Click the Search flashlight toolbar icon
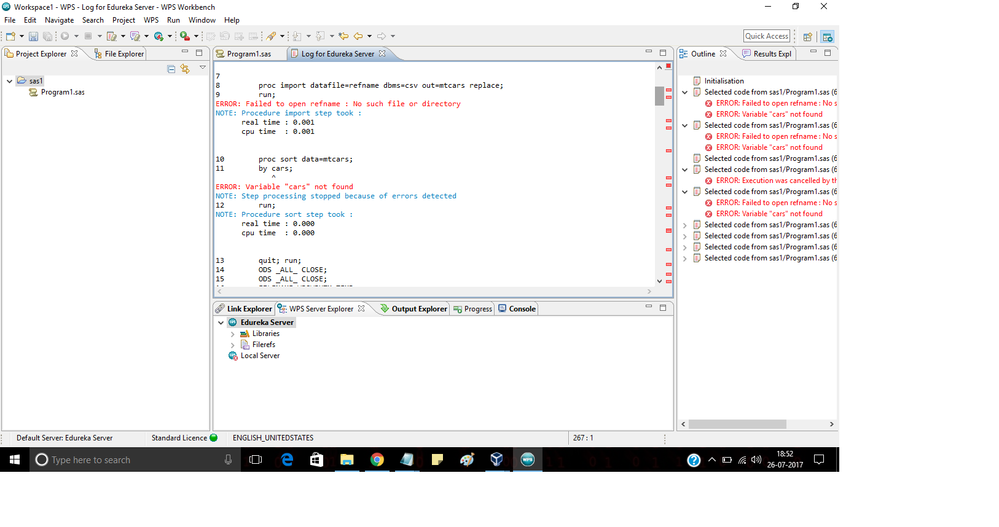Image resolution: width=999 pixels, height=527 pixels. tap(271, 36)
